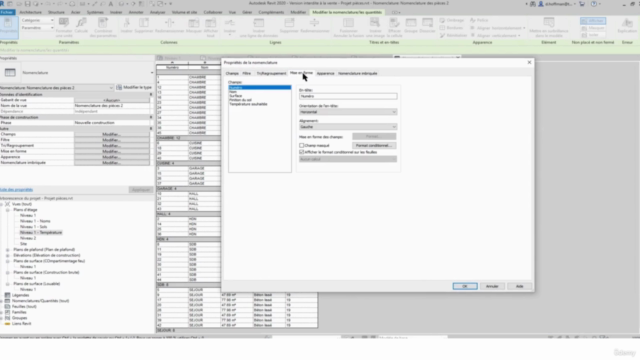Switch to Nomenclature imbriquée tab
Image resolution: width=640 pixels, height=360 pixels.
[358, 73]
